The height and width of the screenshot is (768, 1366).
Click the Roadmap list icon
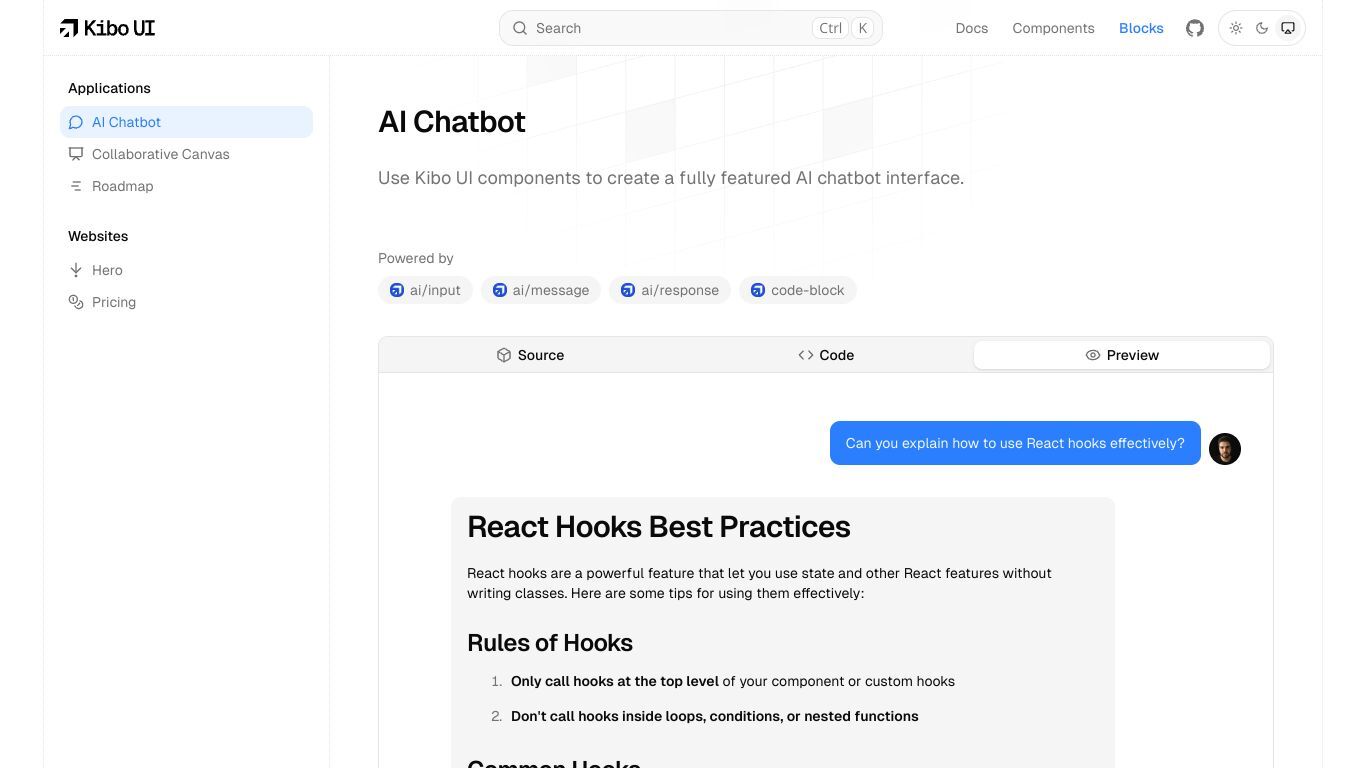76,186
